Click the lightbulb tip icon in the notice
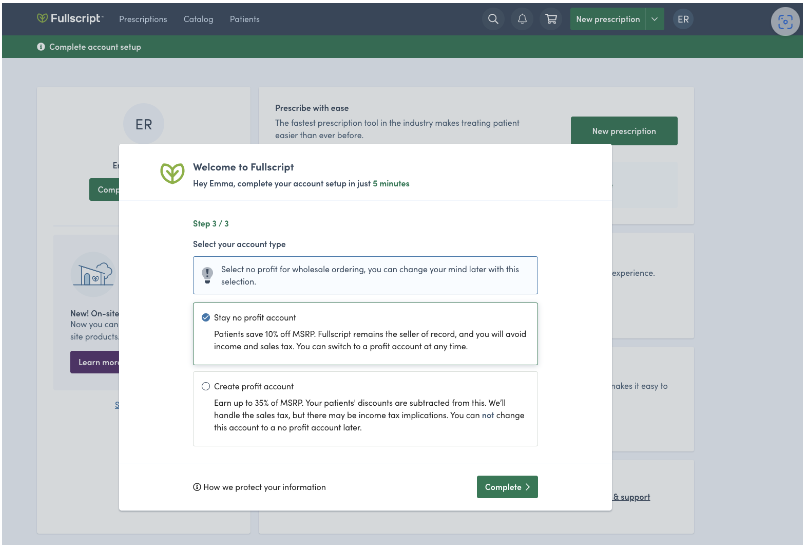Screen dimensions: 803x545 point(207,275)
